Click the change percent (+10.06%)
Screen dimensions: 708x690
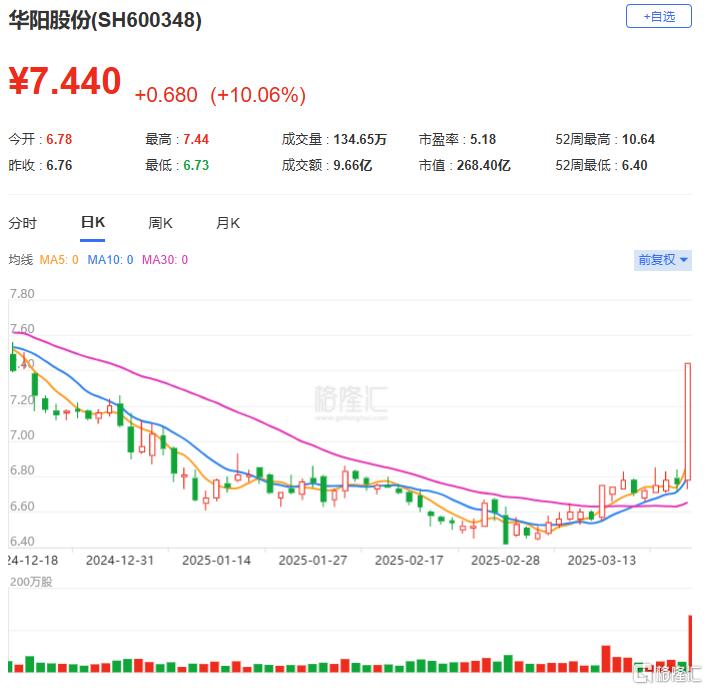pyautogui.click(x=258, y=95)
